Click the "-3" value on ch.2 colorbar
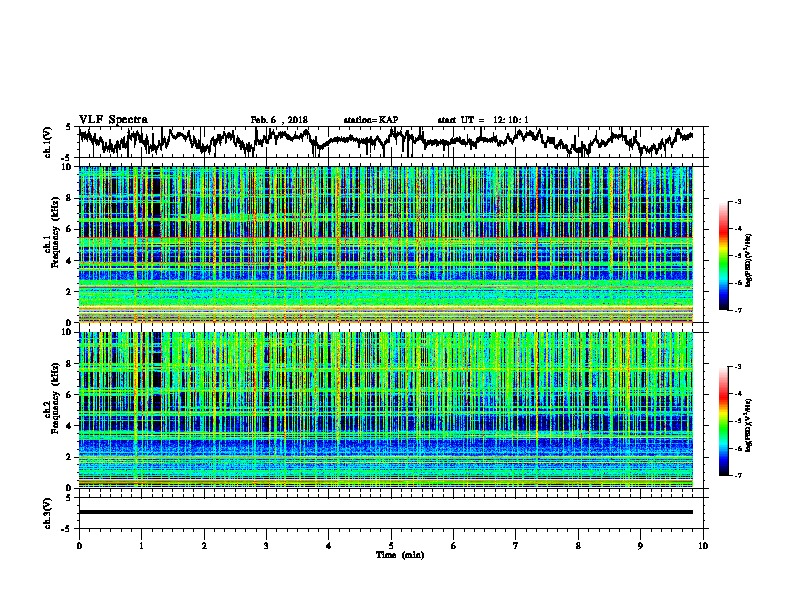This screenshot has width=792, height=612. (737, 367)
